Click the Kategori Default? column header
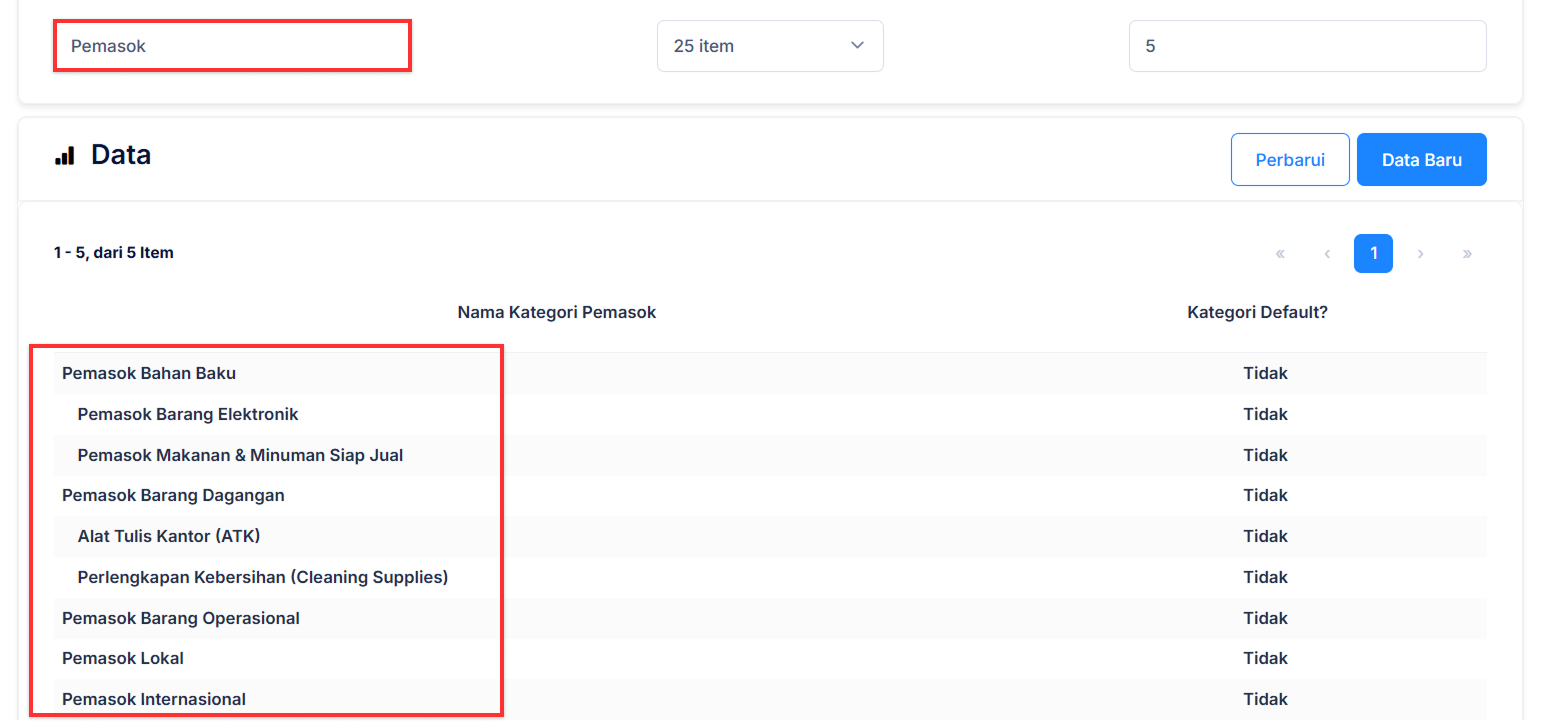The image size is (1545, 722). click(1257, 312)
